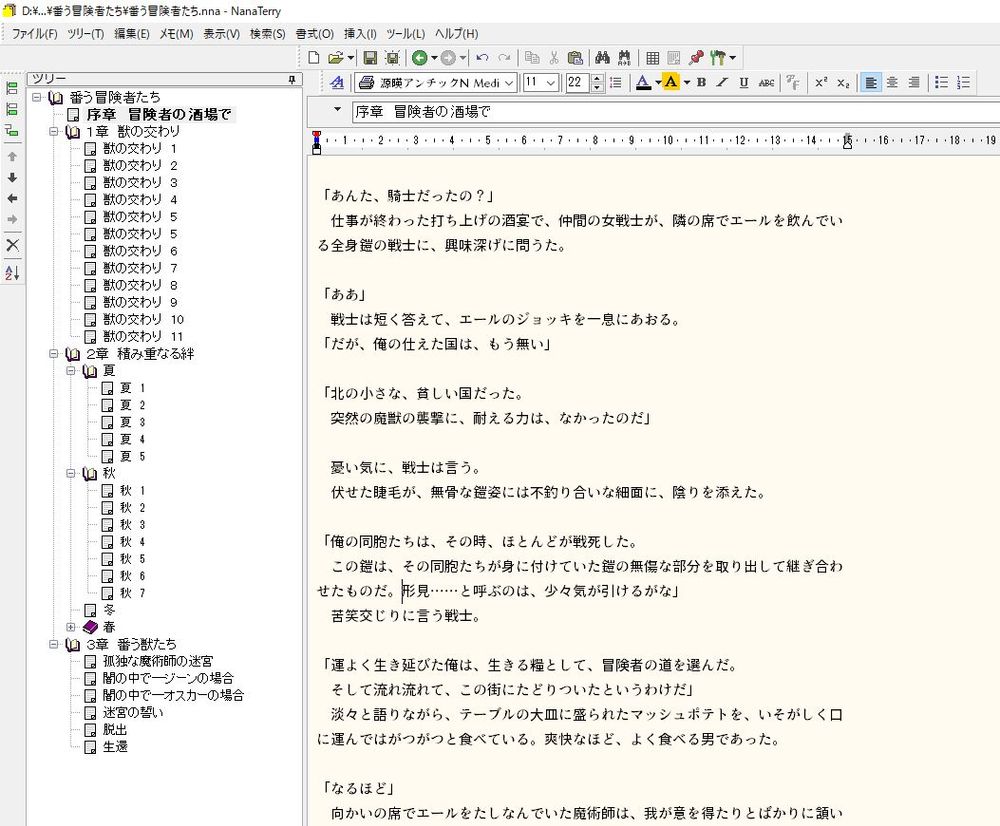Select the 獣の交わり 11 node
The image size is (1000, 826).
(143, 336)
